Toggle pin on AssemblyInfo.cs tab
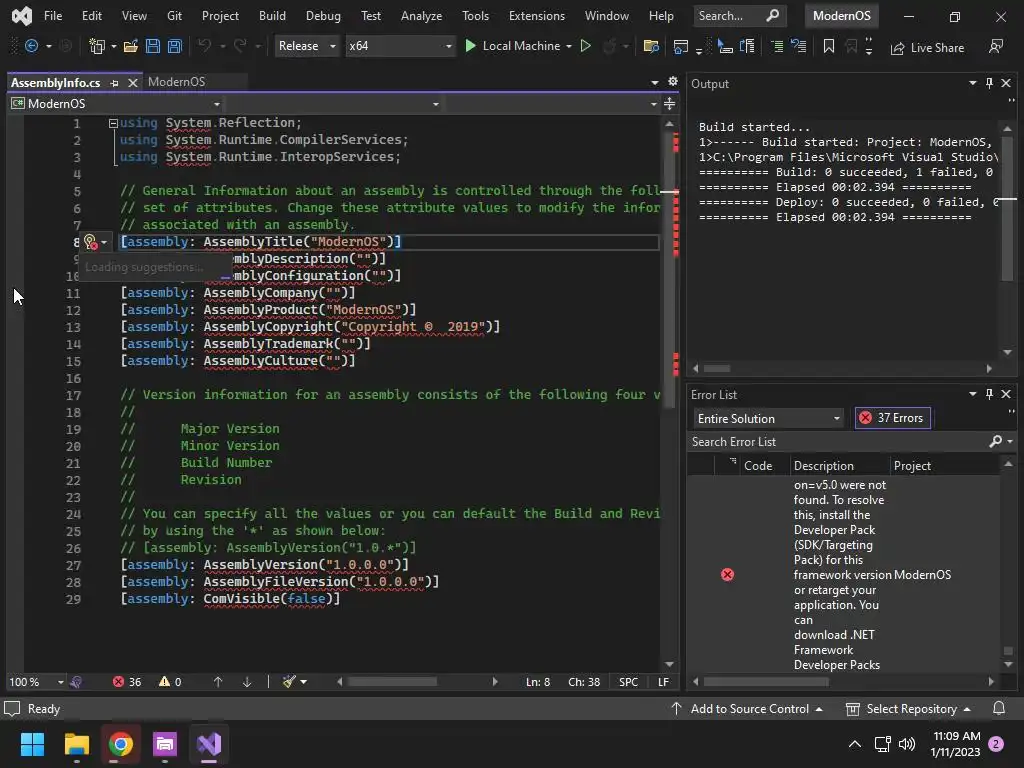 115,83
